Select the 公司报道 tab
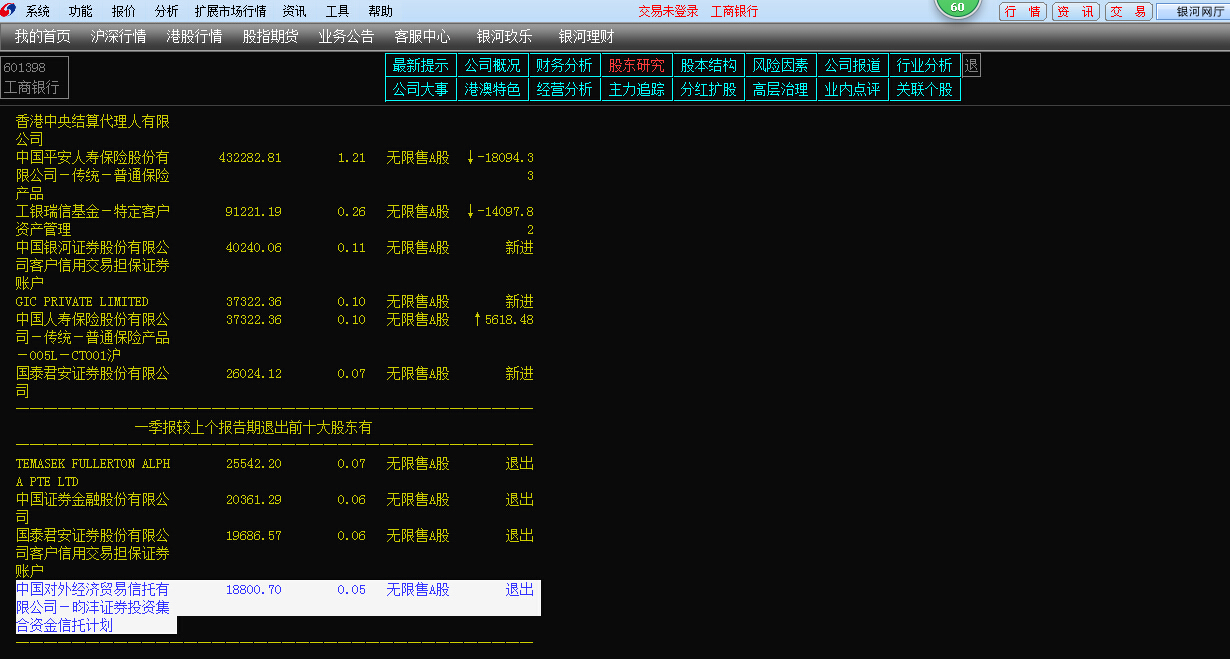The image size is (1230, 659). 853,65
